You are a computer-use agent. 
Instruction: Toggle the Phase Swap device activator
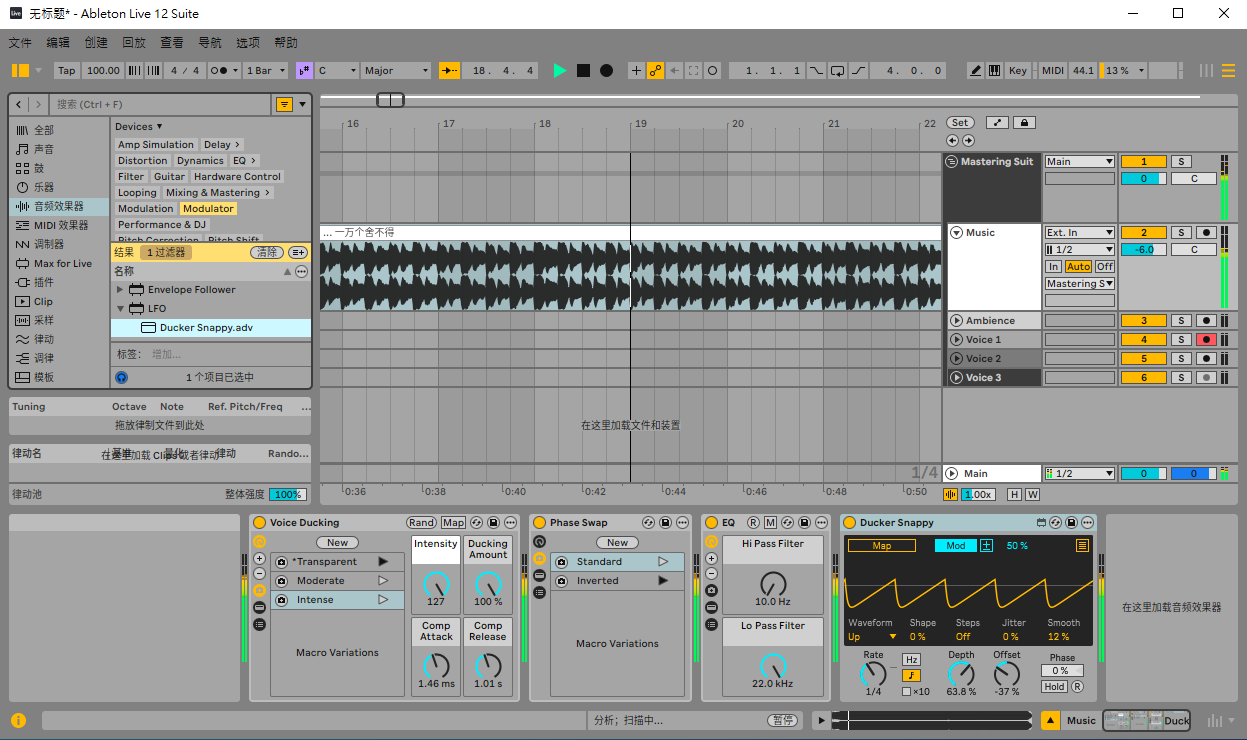point(539,523)
